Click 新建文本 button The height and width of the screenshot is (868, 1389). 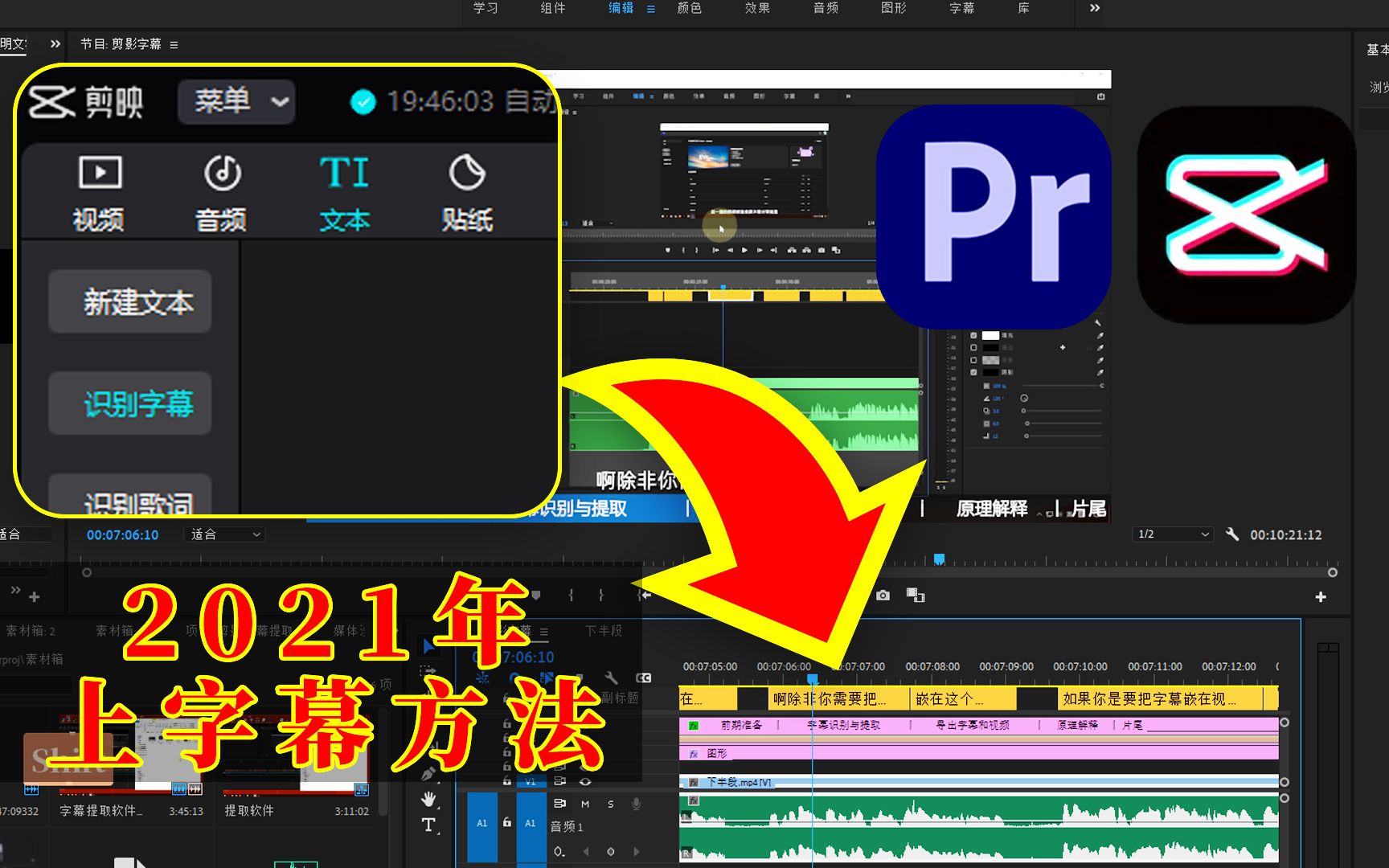point(130,301)
